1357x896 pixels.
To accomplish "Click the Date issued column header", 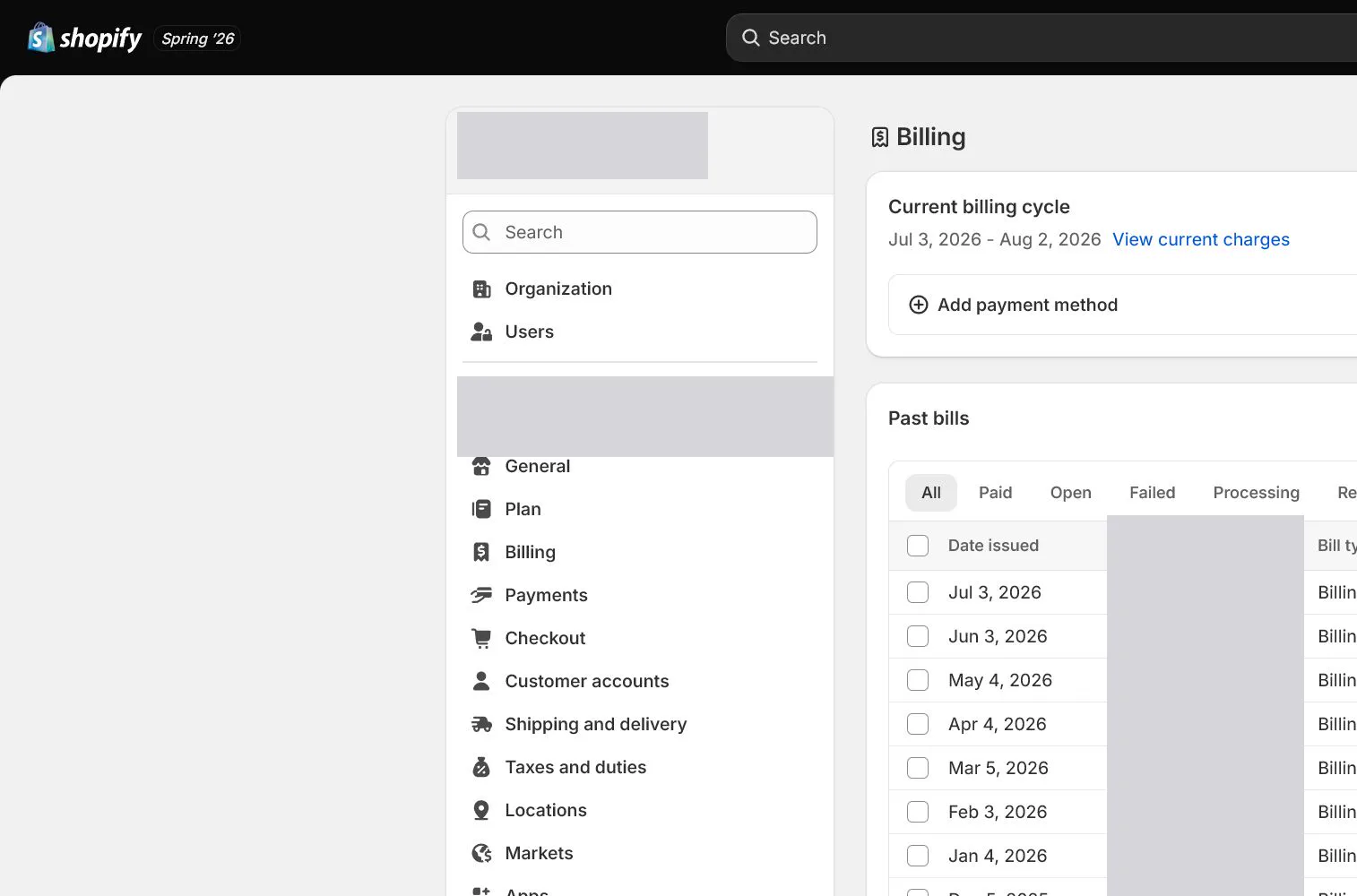I will click(x=993, y=546).
